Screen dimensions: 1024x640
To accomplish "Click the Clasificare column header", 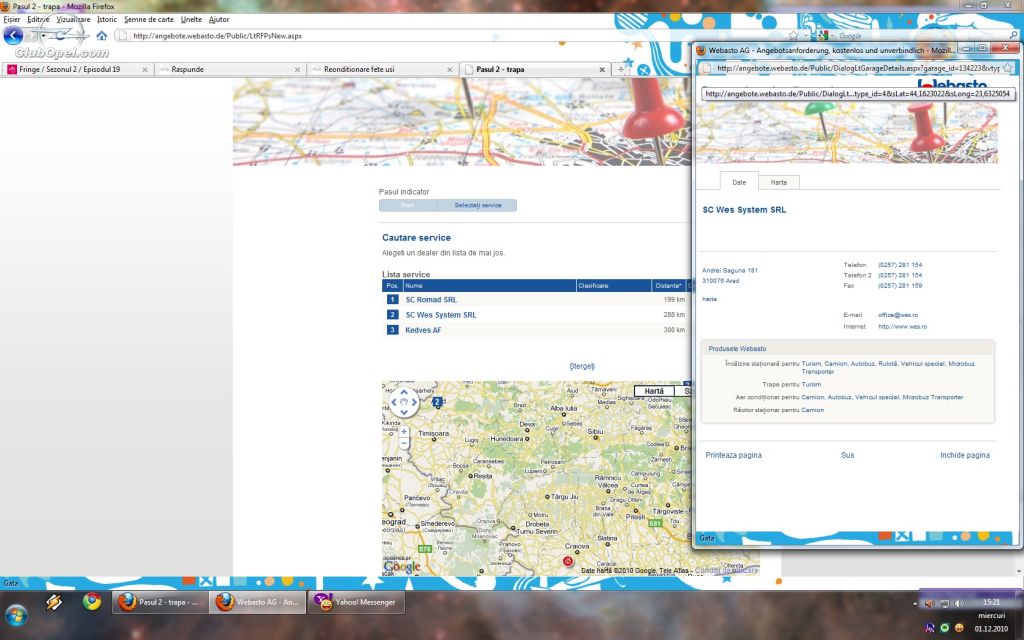I will coord(613,285).
